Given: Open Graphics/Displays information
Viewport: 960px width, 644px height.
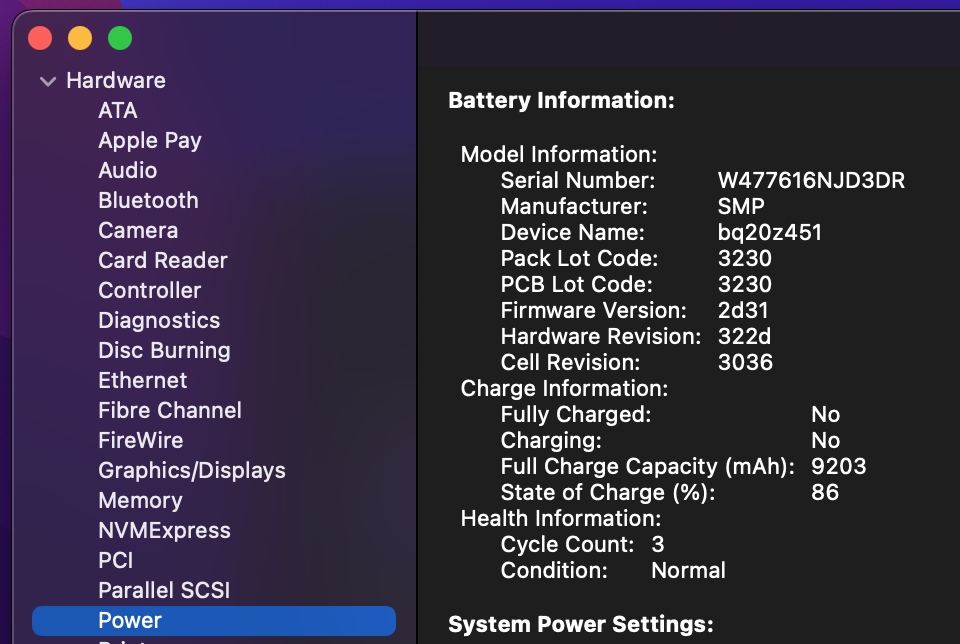Looking at the screenshot, I should [192, 471].
